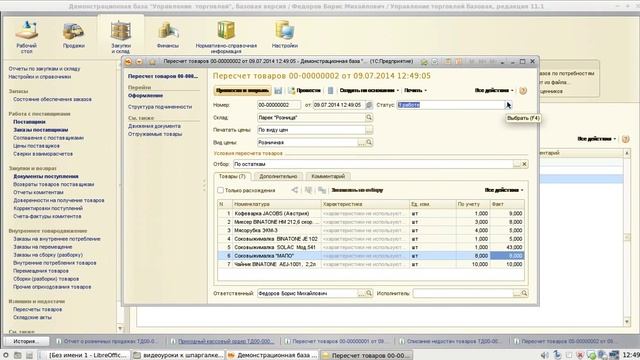
Task: Switch to the Комментарий tab
Action: click(328, 176)
